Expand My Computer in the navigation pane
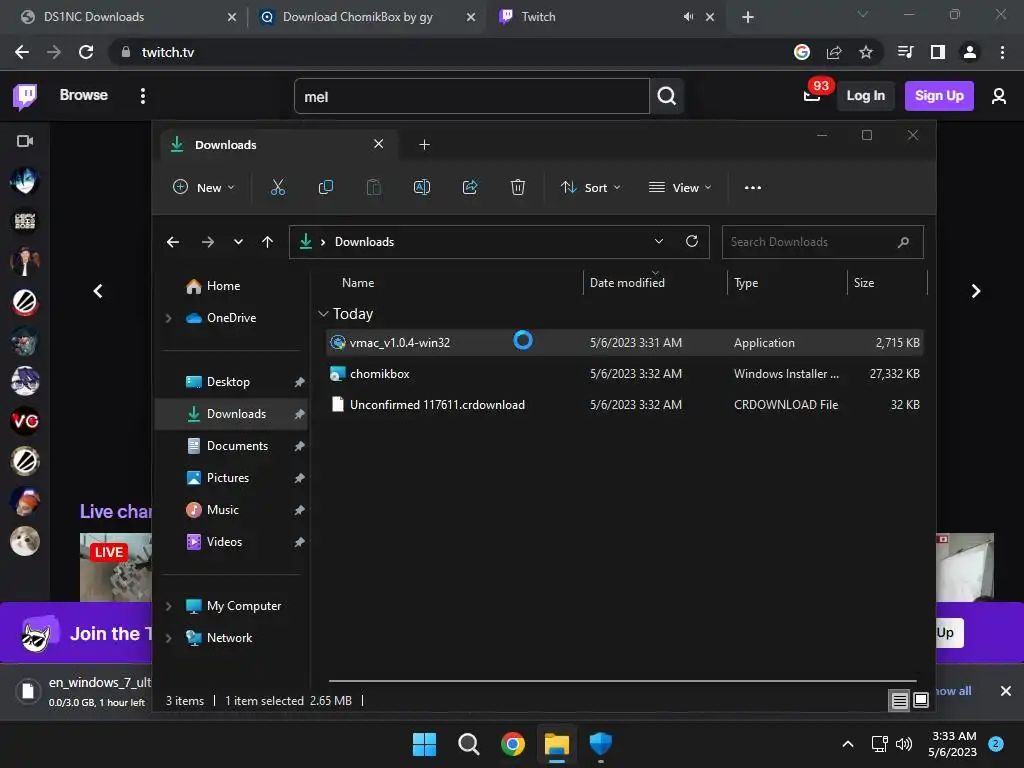This screenshot has width=1024, height=768. tap(168, 606)
